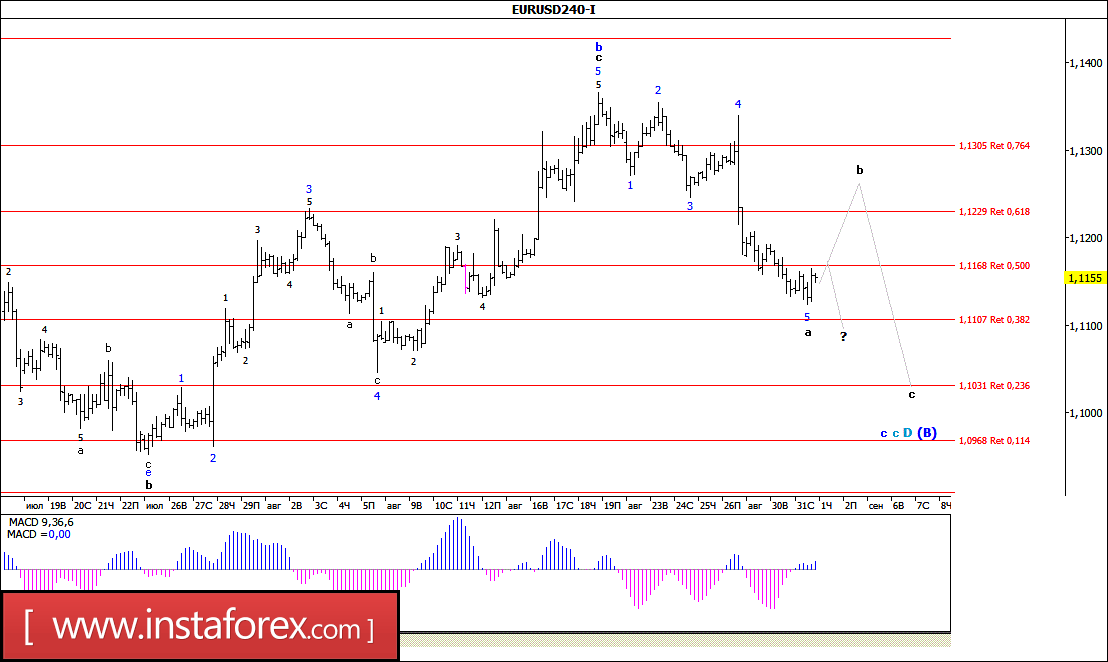Select the projected wave b label at forecast peak
This screenshot has height=662, width=1108.
(x=860, y=170)
